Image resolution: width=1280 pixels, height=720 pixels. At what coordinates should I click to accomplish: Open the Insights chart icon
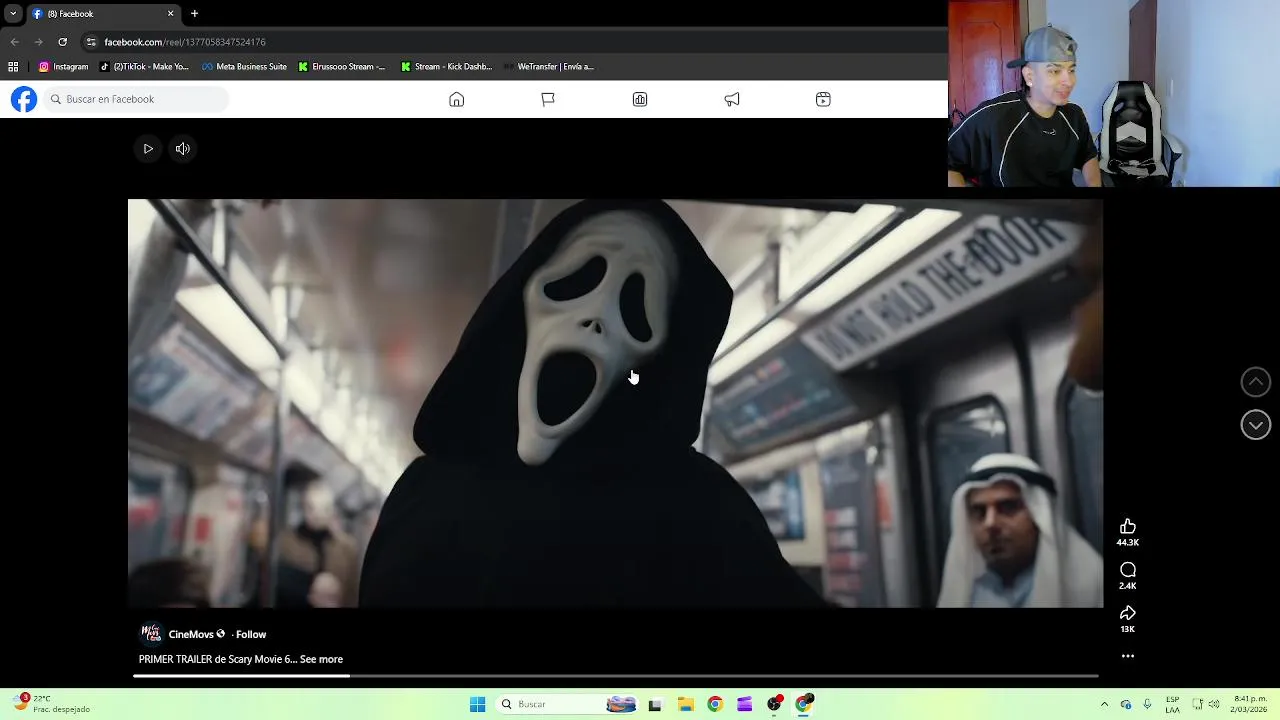[640, 99]
